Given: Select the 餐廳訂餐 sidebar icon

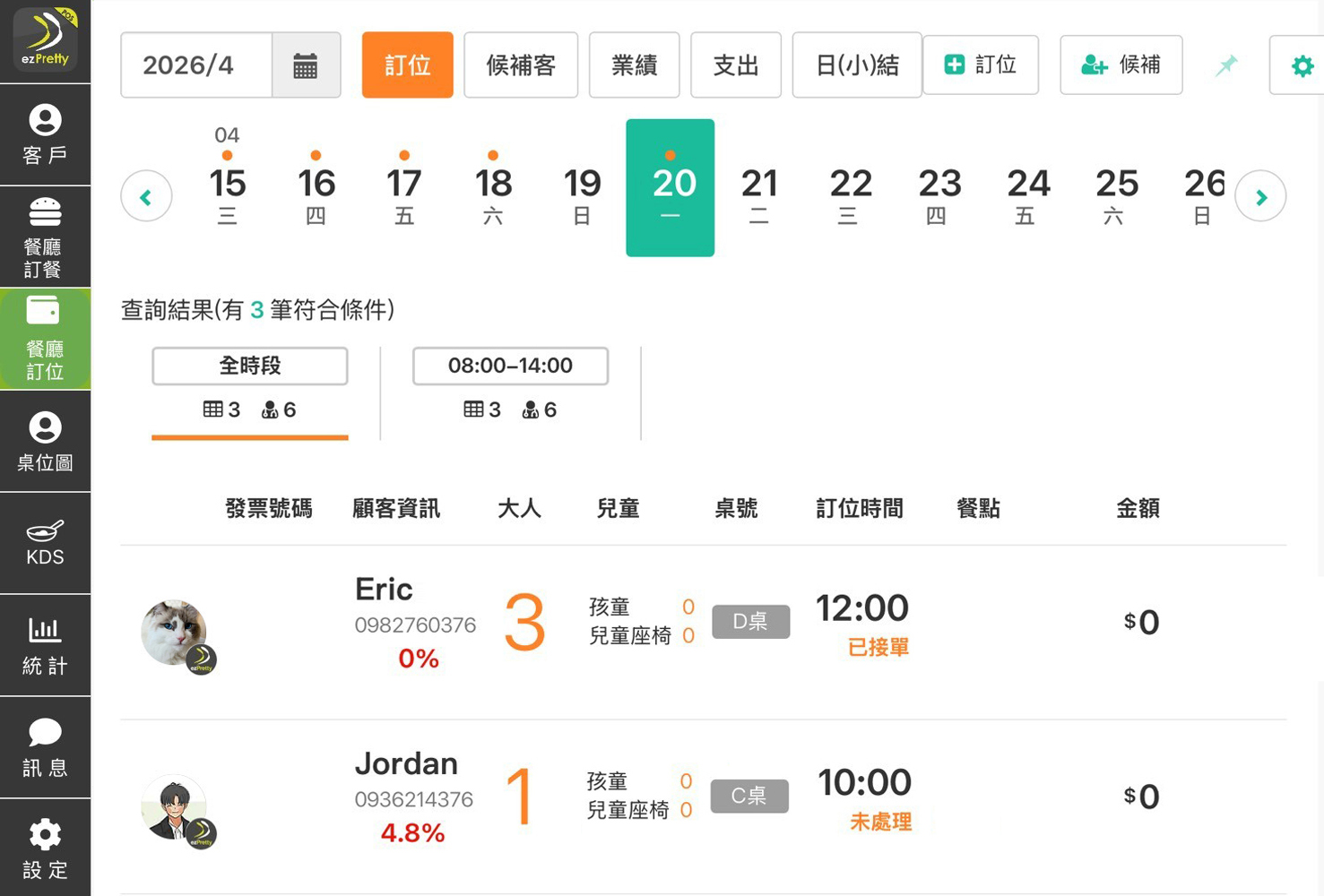Looking at the screenshot, I should (x=45, y=237).
